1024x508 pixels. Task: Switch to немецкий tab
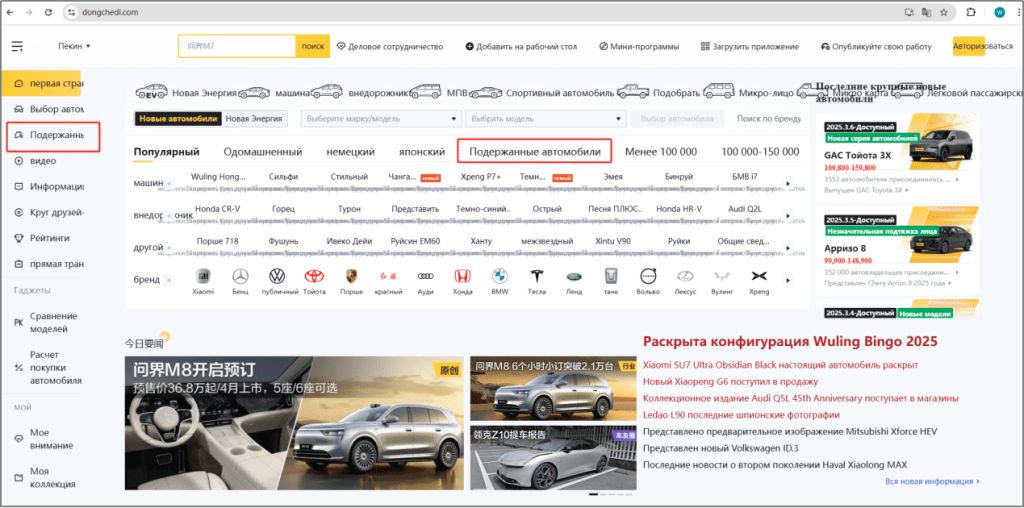pyautogui.click(x=351, y=152)
